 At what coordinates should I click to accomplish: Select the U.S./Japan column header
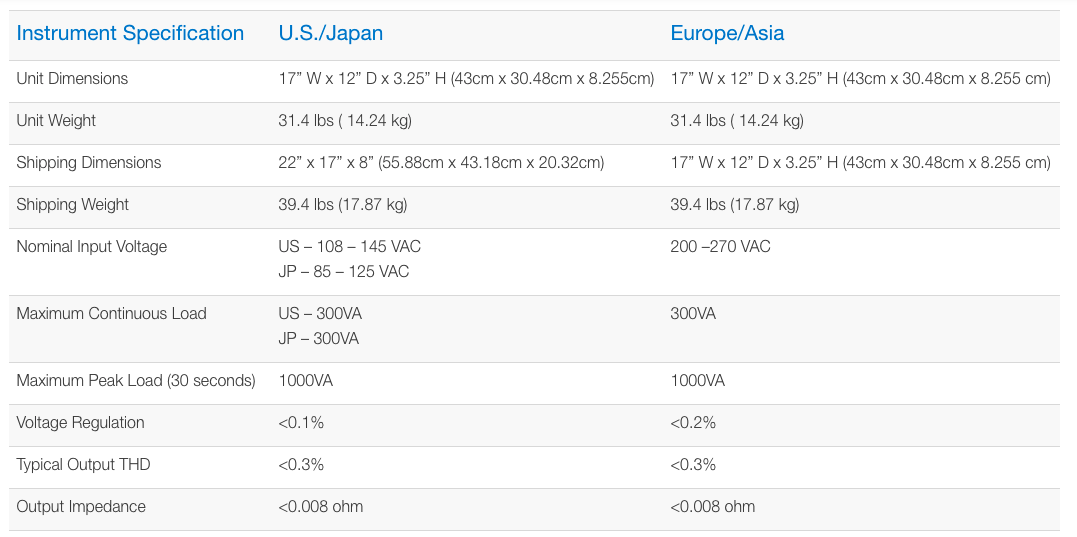click(x=330, y=33)
